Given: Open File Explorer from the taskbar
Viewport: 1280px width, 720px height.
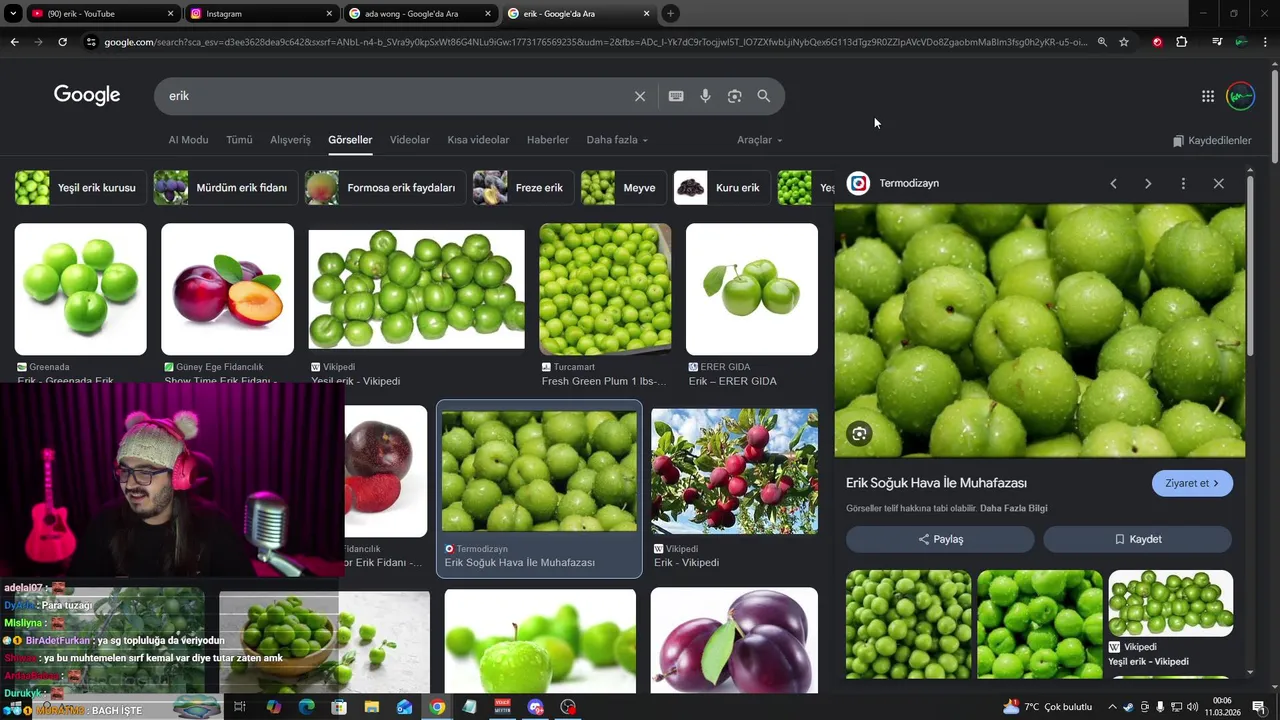Looking at the screenshot, I should pos(371,707).
